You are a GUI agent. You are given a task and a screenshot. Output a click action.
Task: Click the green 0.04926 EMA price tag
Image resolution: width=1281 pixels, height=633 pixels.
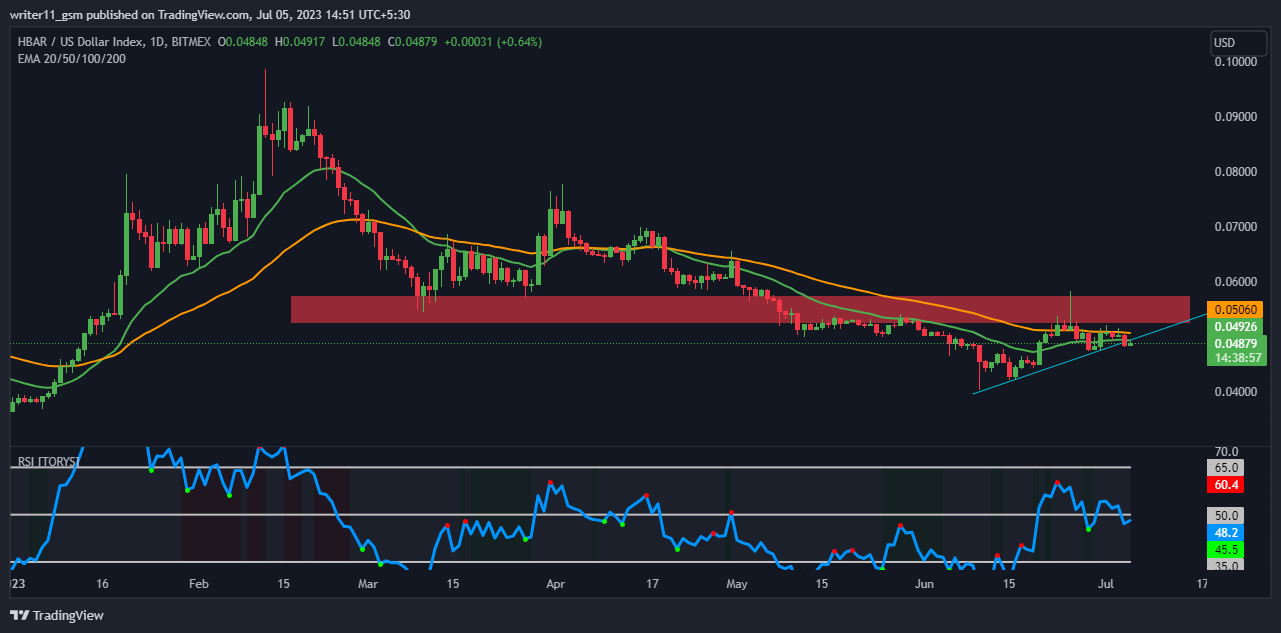[x=1234, y=326]
